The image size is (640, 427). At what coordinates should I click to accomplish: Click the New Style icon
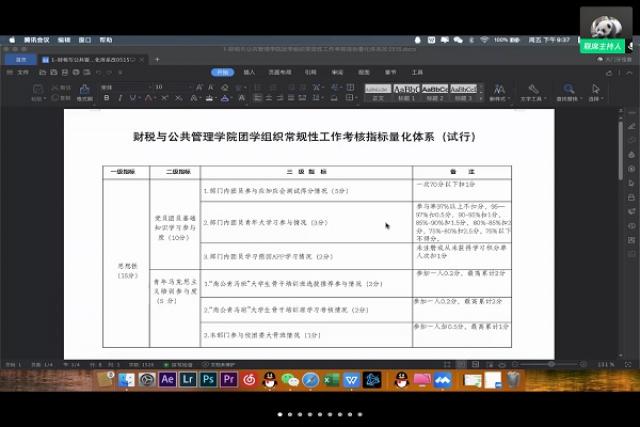[x=499, y=89]
